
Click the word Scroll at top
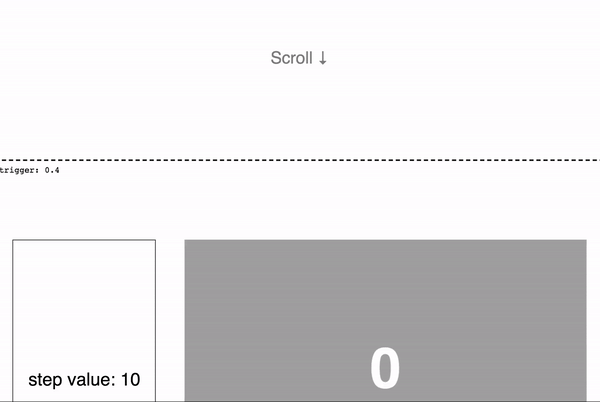point(292,58)
